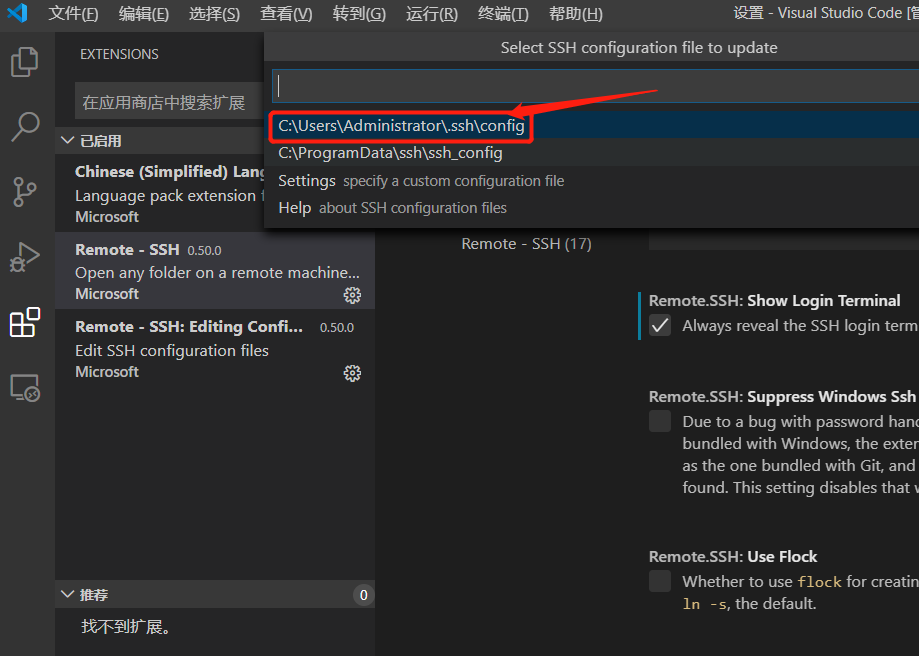919x656 pixels.
Task: Focus the SSH configuration file picker input
Action: (x=595, y=86)
